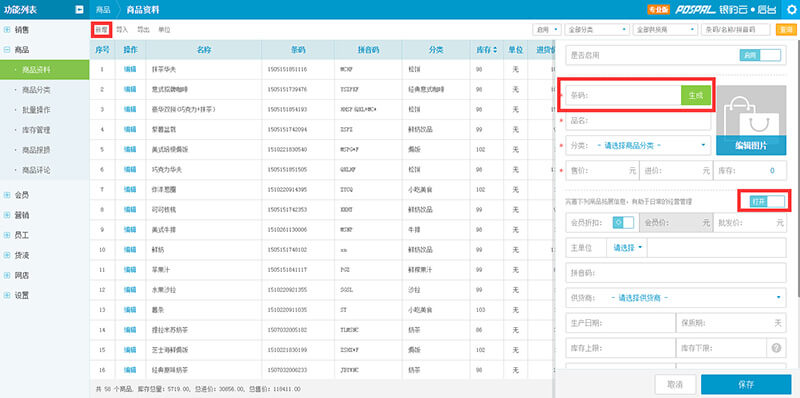
Task: Click the green 生成 barcode button
Action: (696, 95)
